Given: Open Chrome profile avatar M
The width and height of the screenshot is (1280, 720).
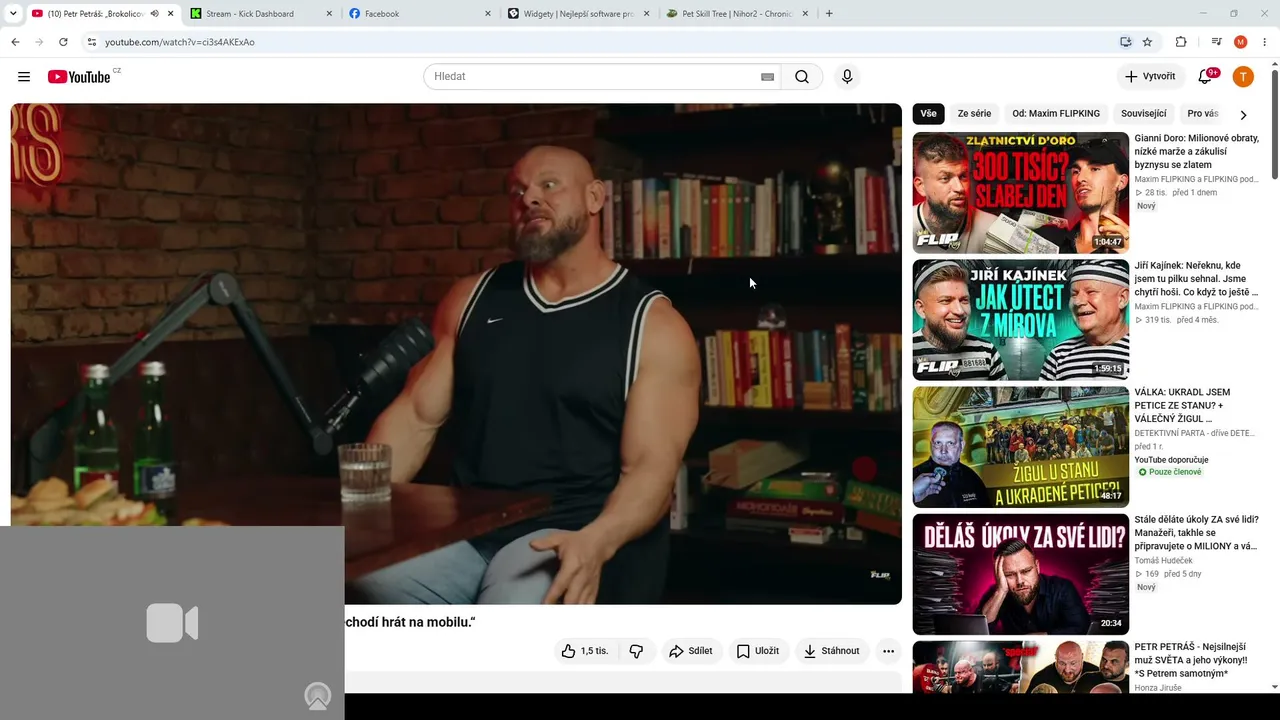Looking at the screenshot, I should [1241, 42].
